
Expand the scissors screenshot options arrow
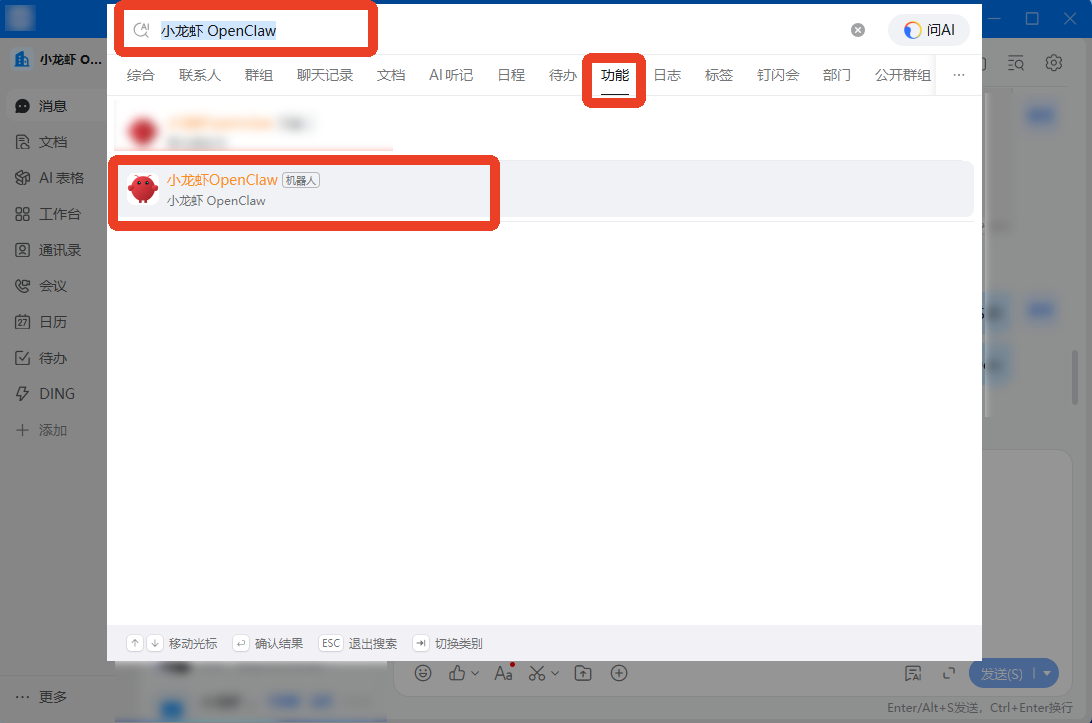(x=555, y=673)
